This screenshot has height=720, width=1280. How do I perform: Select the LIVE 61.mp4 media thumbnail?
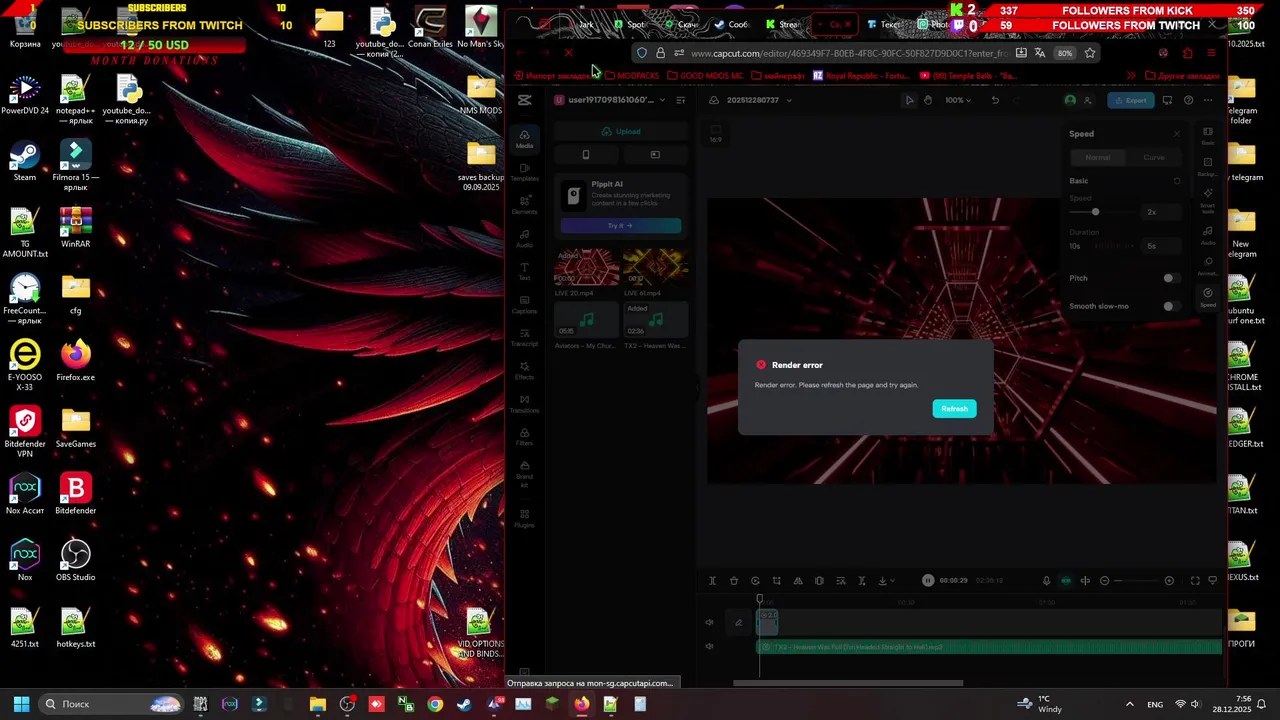655,267
